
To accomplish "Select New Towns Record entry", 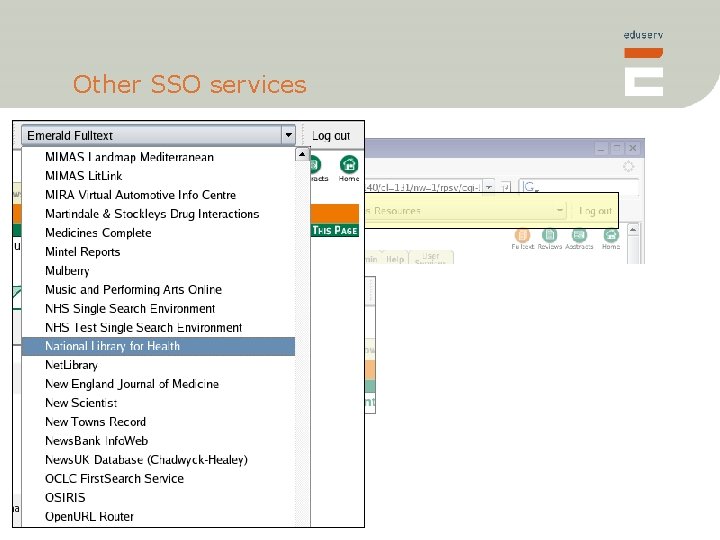I will pos(96,422).
